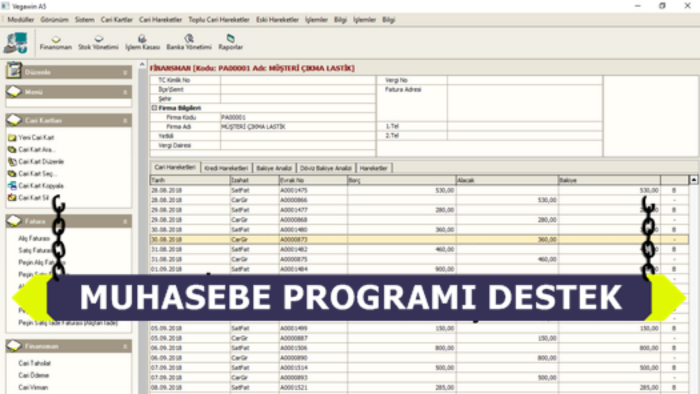This screenshot has height=394, width=700.
Task: Click the clipboard icon on the Düzenle panel
Action: click(x=14, y=70)
